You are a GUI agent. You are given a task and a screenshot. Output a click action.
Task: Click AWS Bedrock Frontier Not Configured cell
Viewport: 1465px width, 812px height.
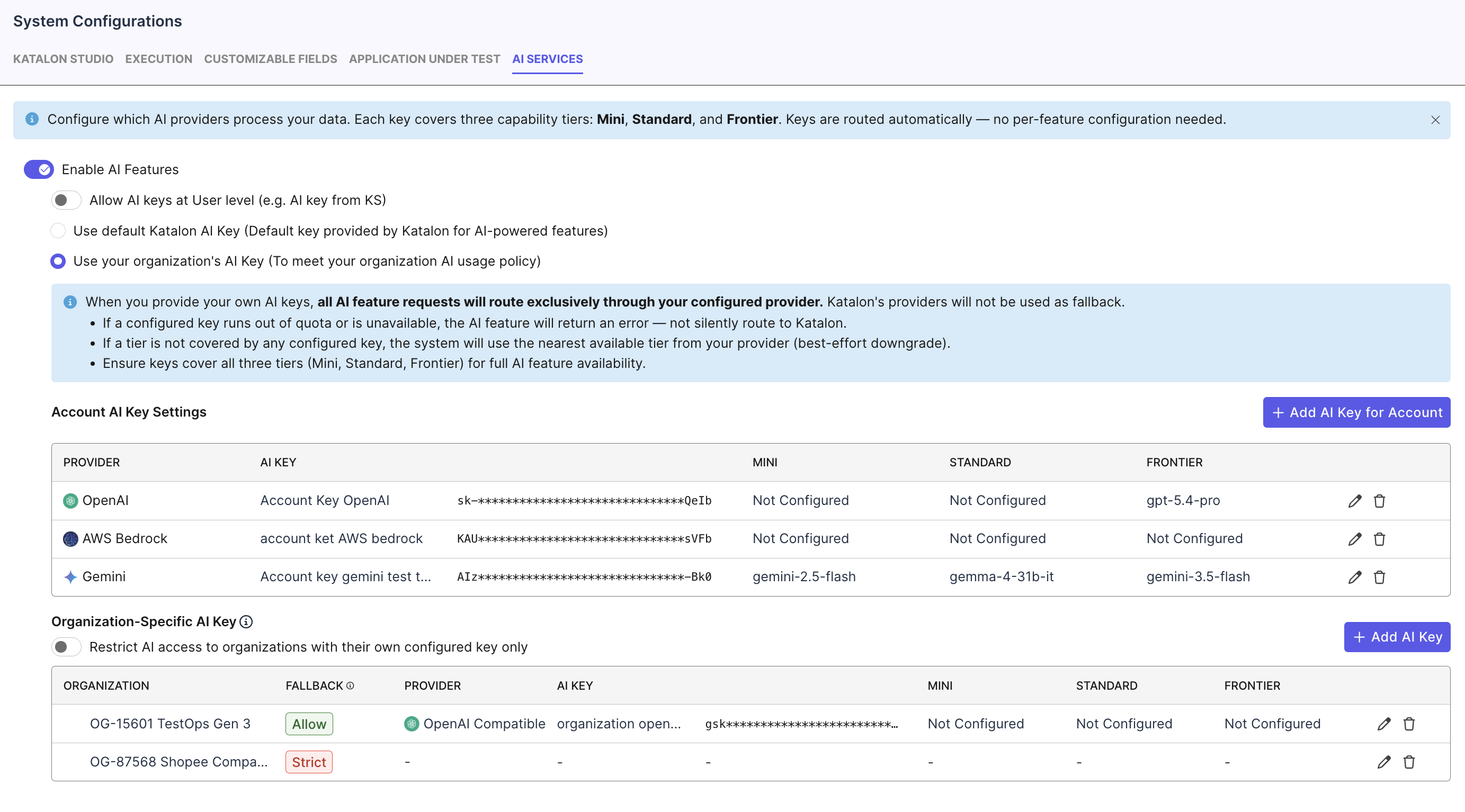(1194, 539)
